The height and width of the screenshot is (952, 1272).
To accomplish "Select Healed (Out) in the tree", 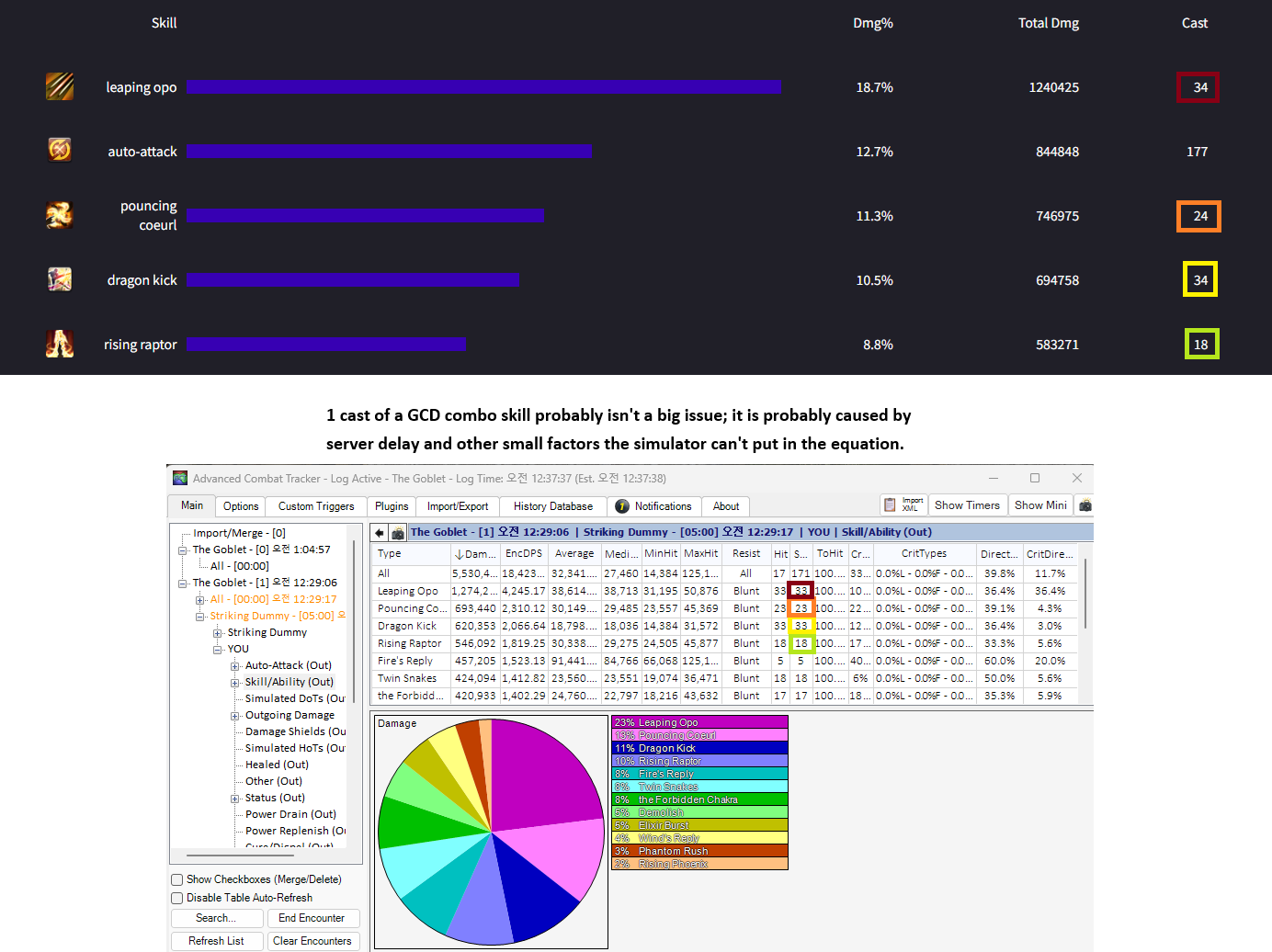I will [277, 765].
